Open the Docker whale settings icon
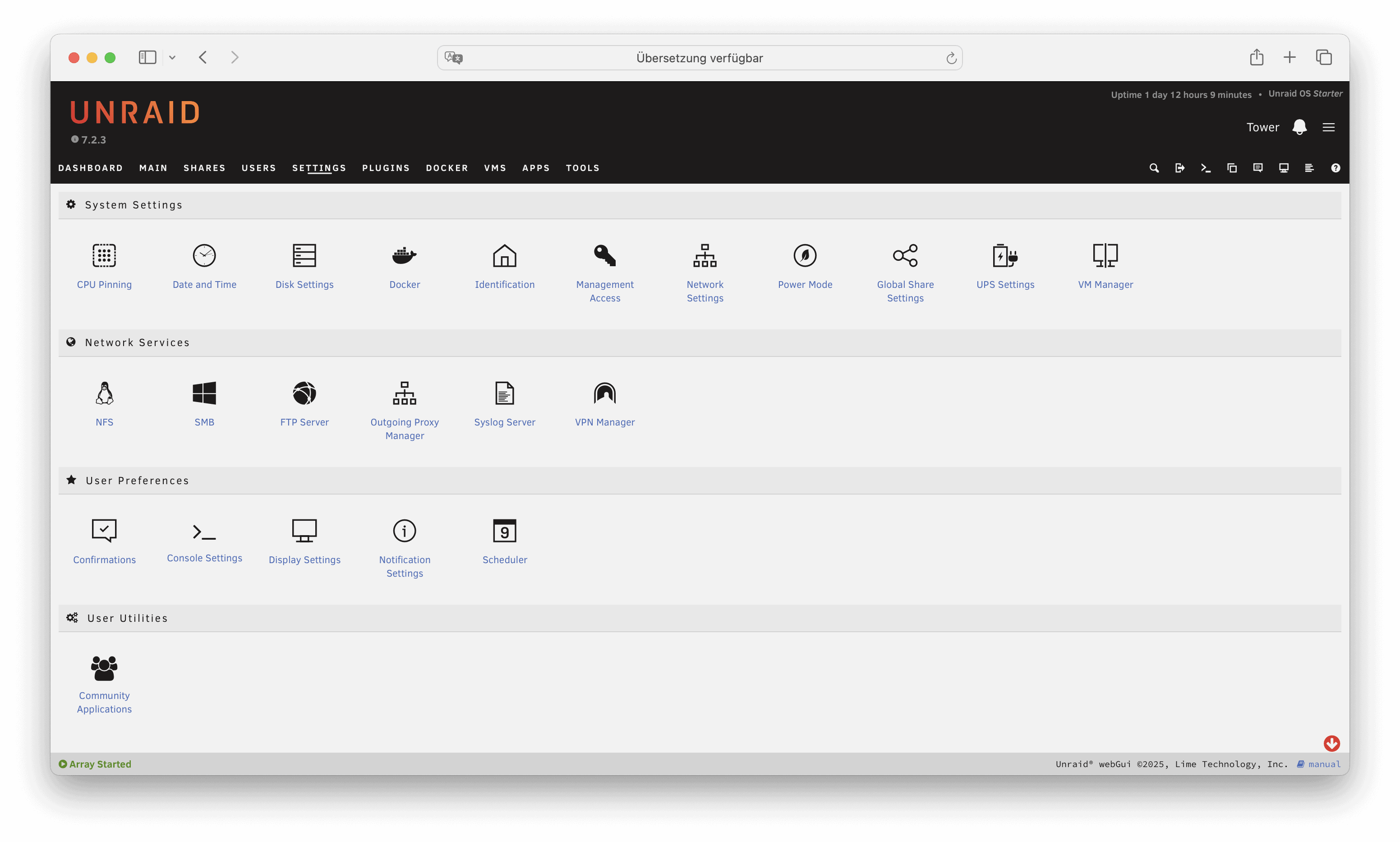 point(404,255)
